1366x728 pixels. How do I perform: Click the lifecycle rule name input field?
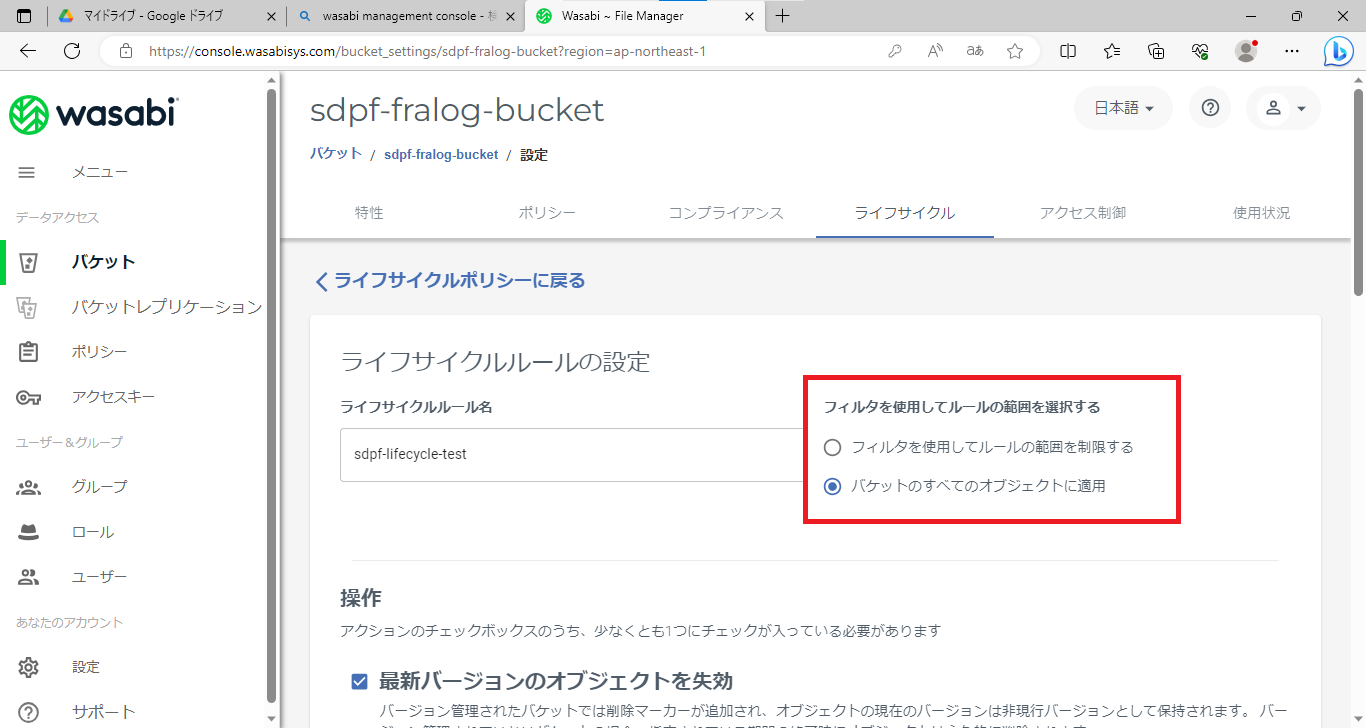click(570, 454)
